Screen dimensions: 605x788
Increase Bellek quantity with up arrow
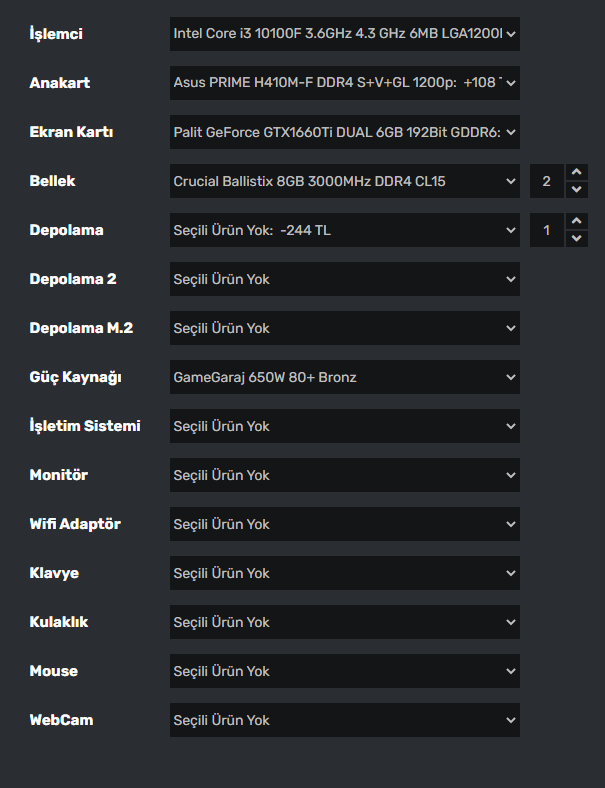tap(577, 173)
